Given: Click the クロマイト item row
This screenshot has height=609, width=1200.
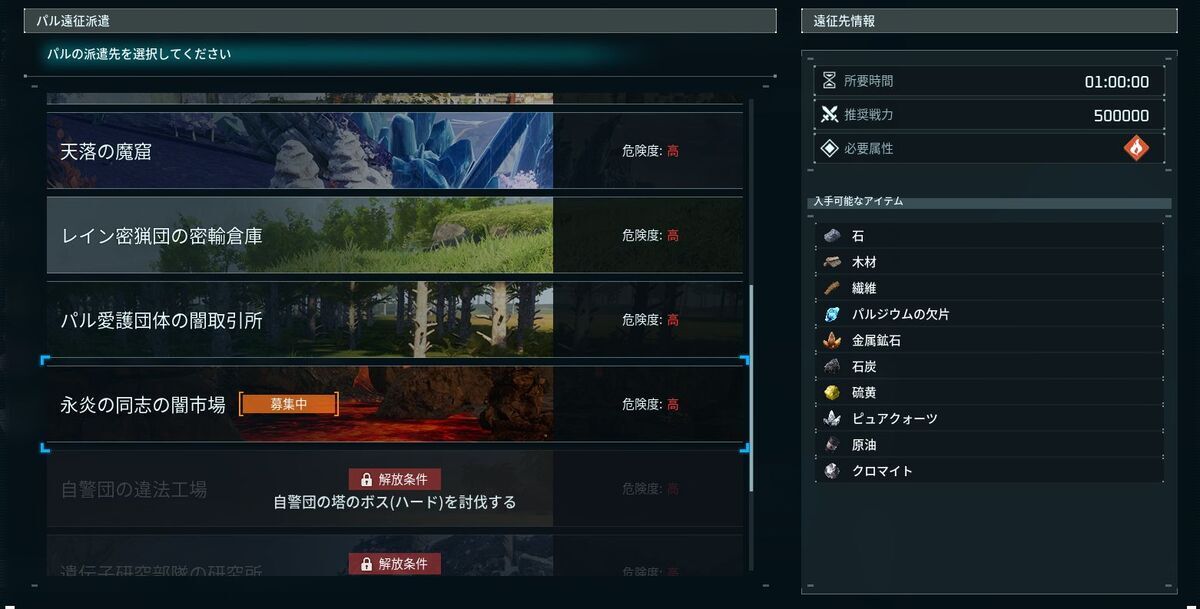Looking at the screenshot, I should pos(990,470).
